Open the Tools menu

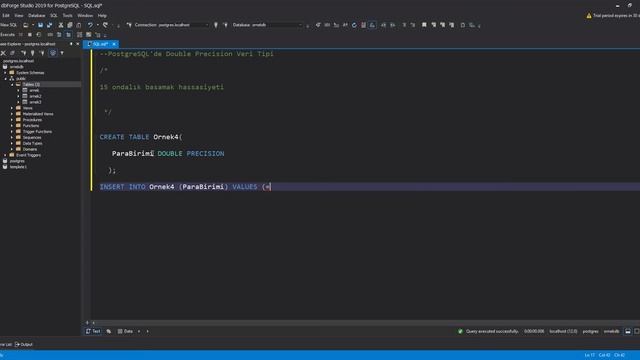(67, 16)
